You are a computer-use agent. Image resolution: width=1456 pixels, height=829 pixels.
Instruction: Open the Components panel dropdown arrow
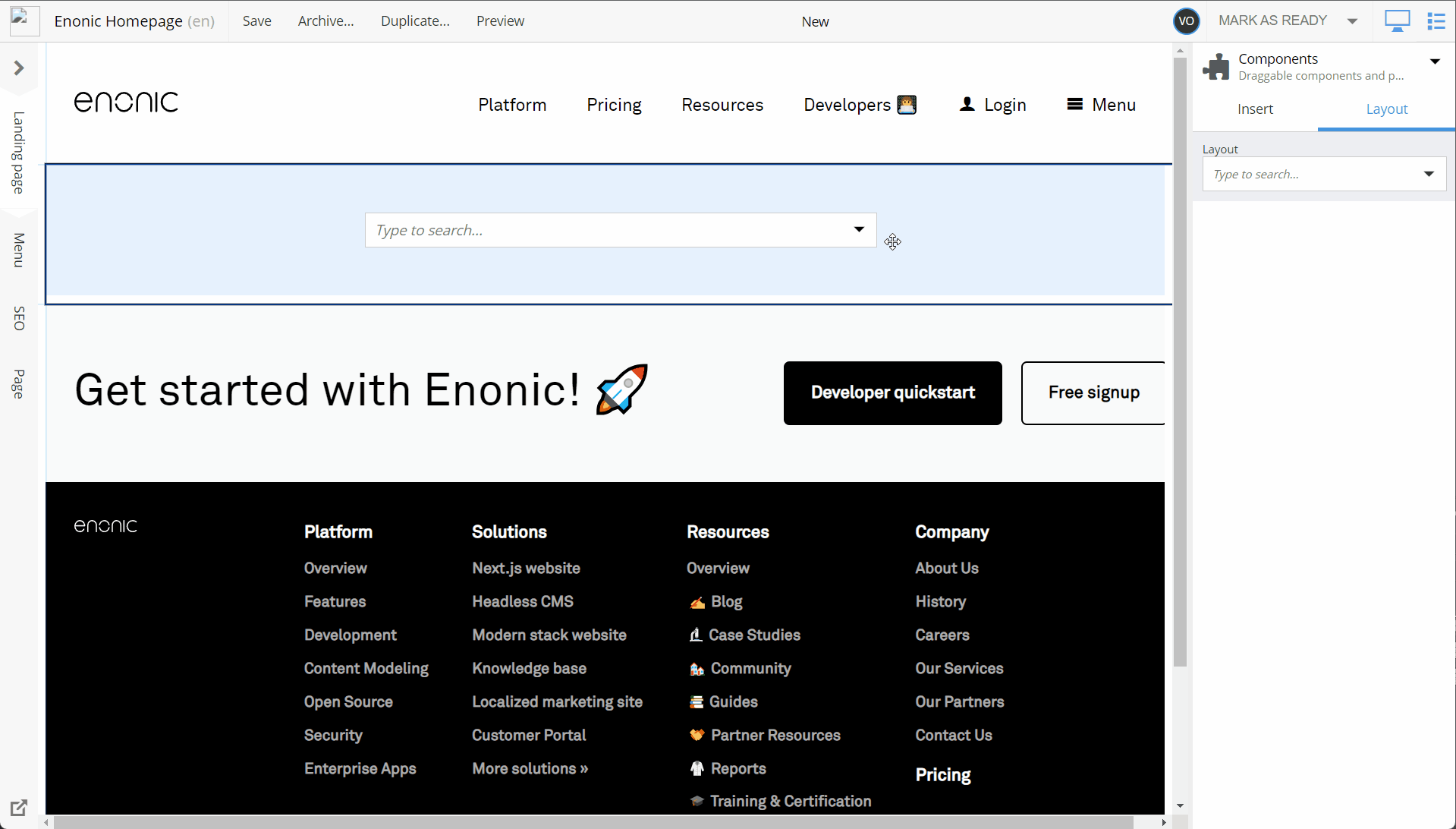(x=1435, y=61)
